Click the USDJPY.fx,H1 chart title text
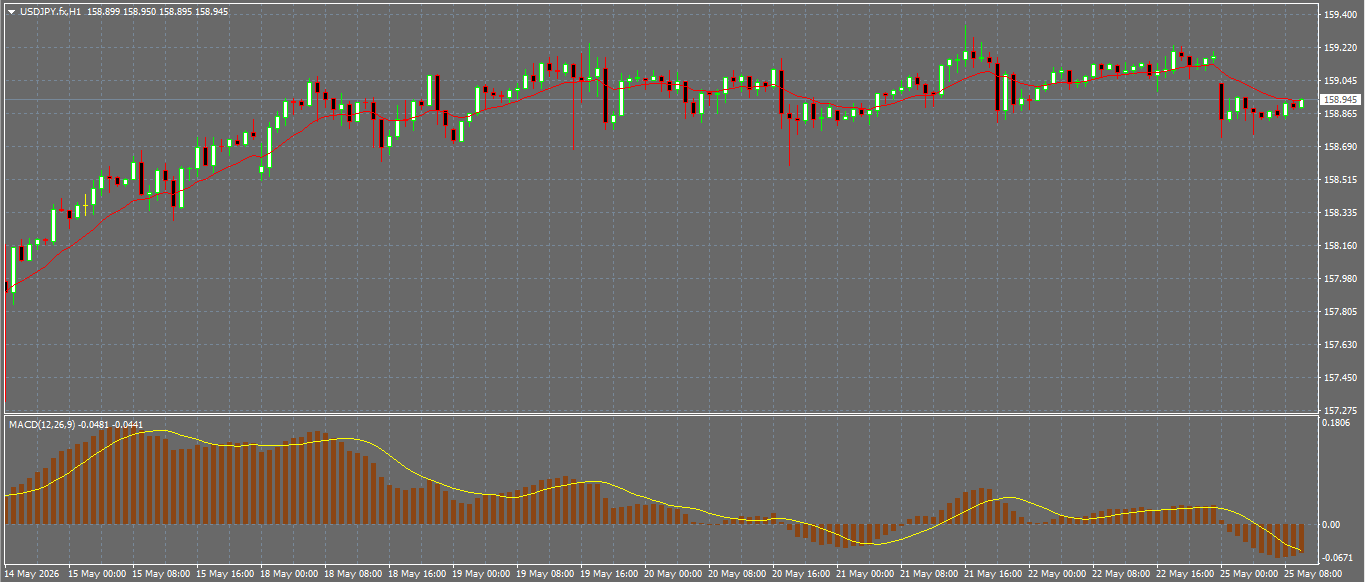Image resolution: width=1366 pixels, height=582 pixels. pos(50,11)
